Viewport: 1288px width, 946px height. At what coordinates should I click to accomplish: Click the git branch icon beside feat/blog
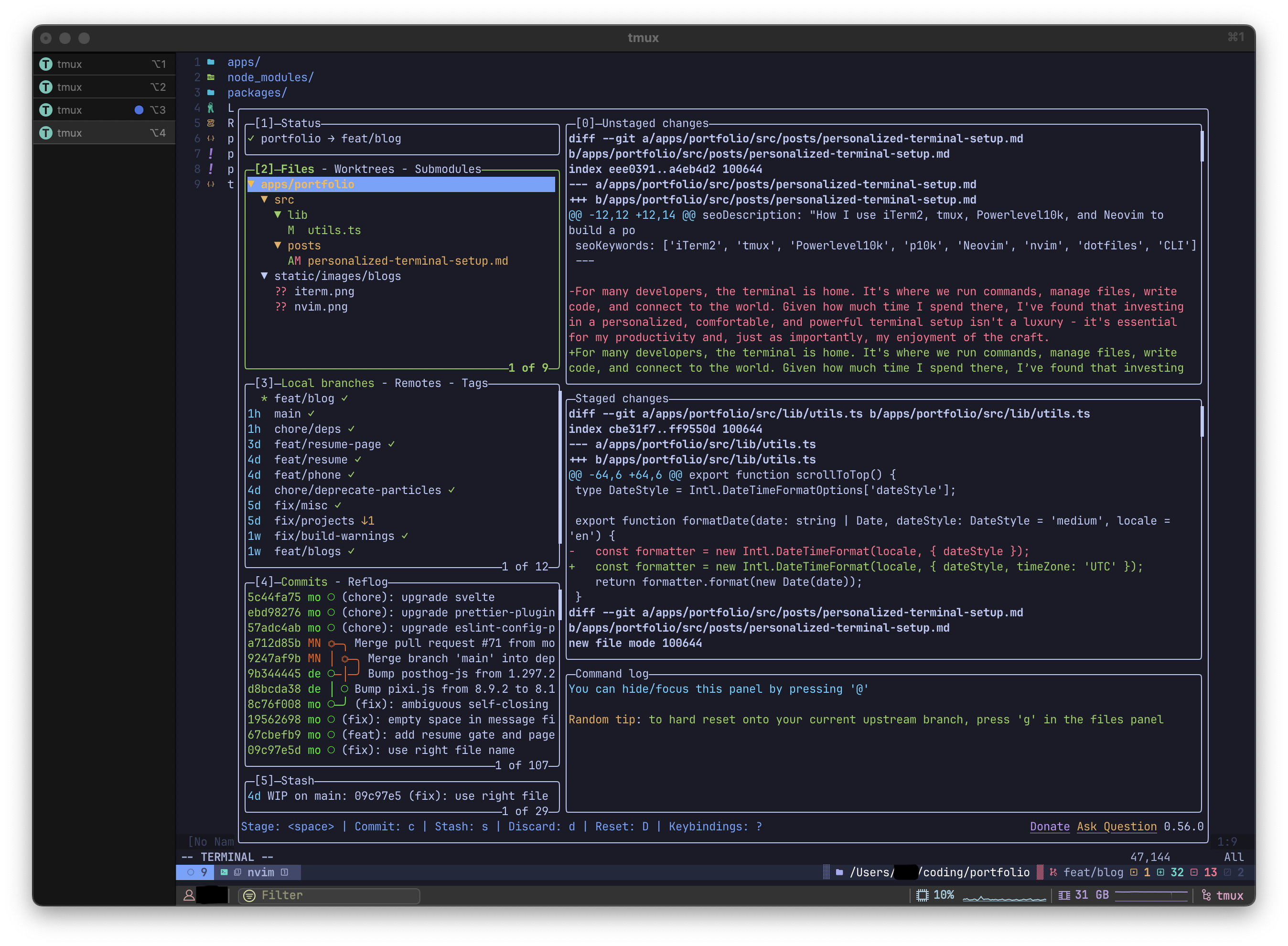1053,872
